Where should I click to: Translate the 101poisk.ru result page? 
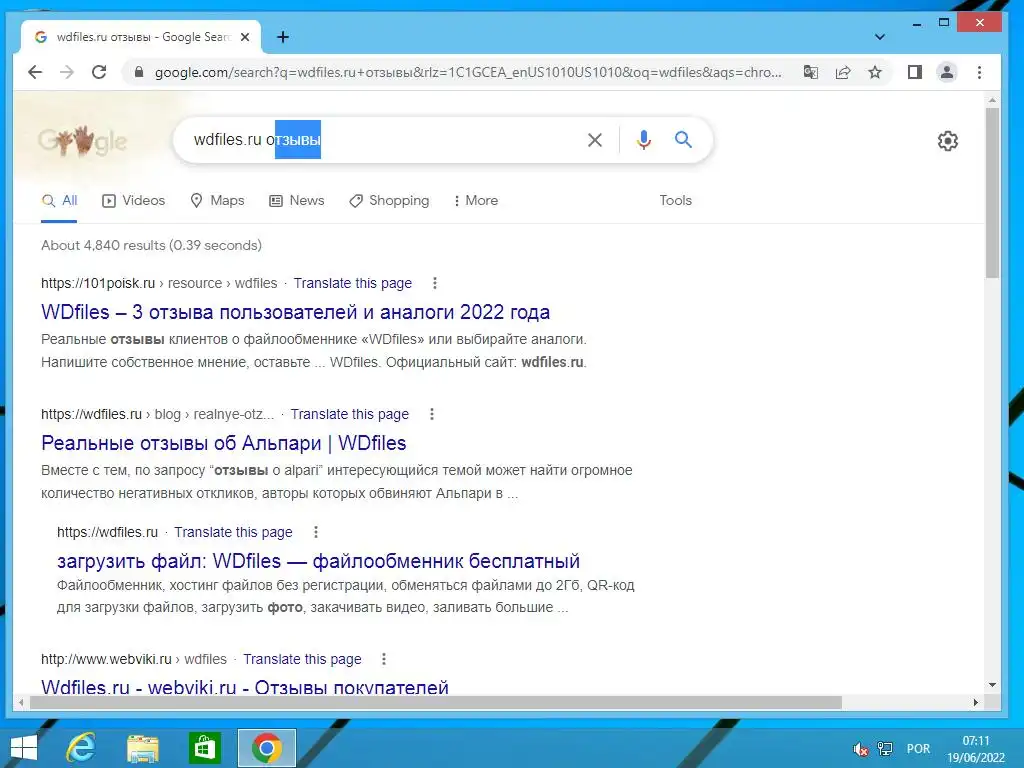coord(353,283)
